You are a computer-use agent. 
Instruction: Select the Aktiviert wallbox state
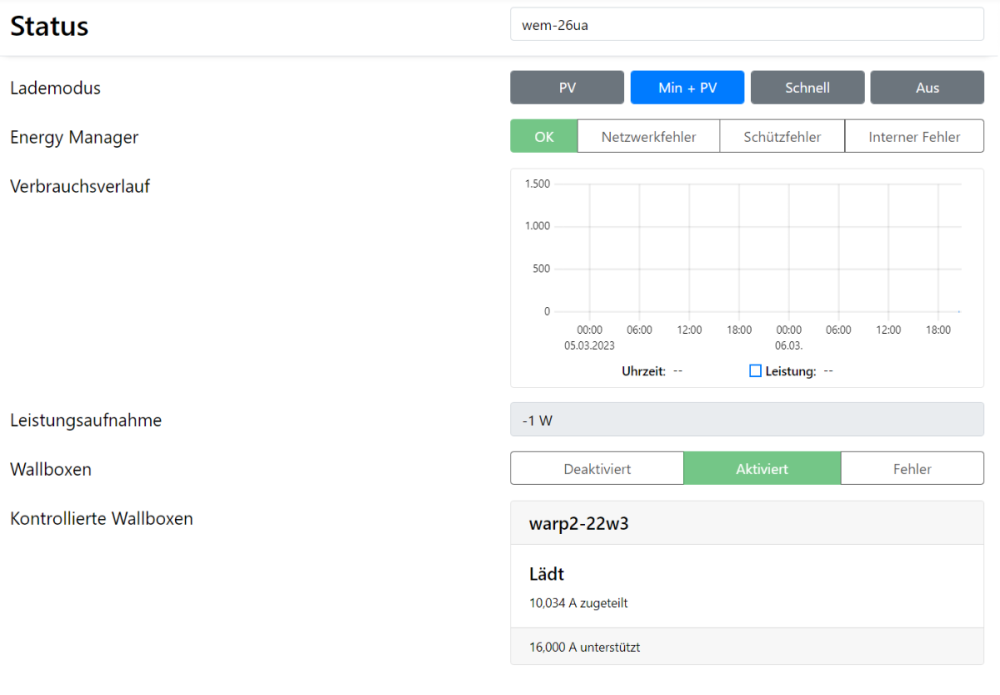762,469
